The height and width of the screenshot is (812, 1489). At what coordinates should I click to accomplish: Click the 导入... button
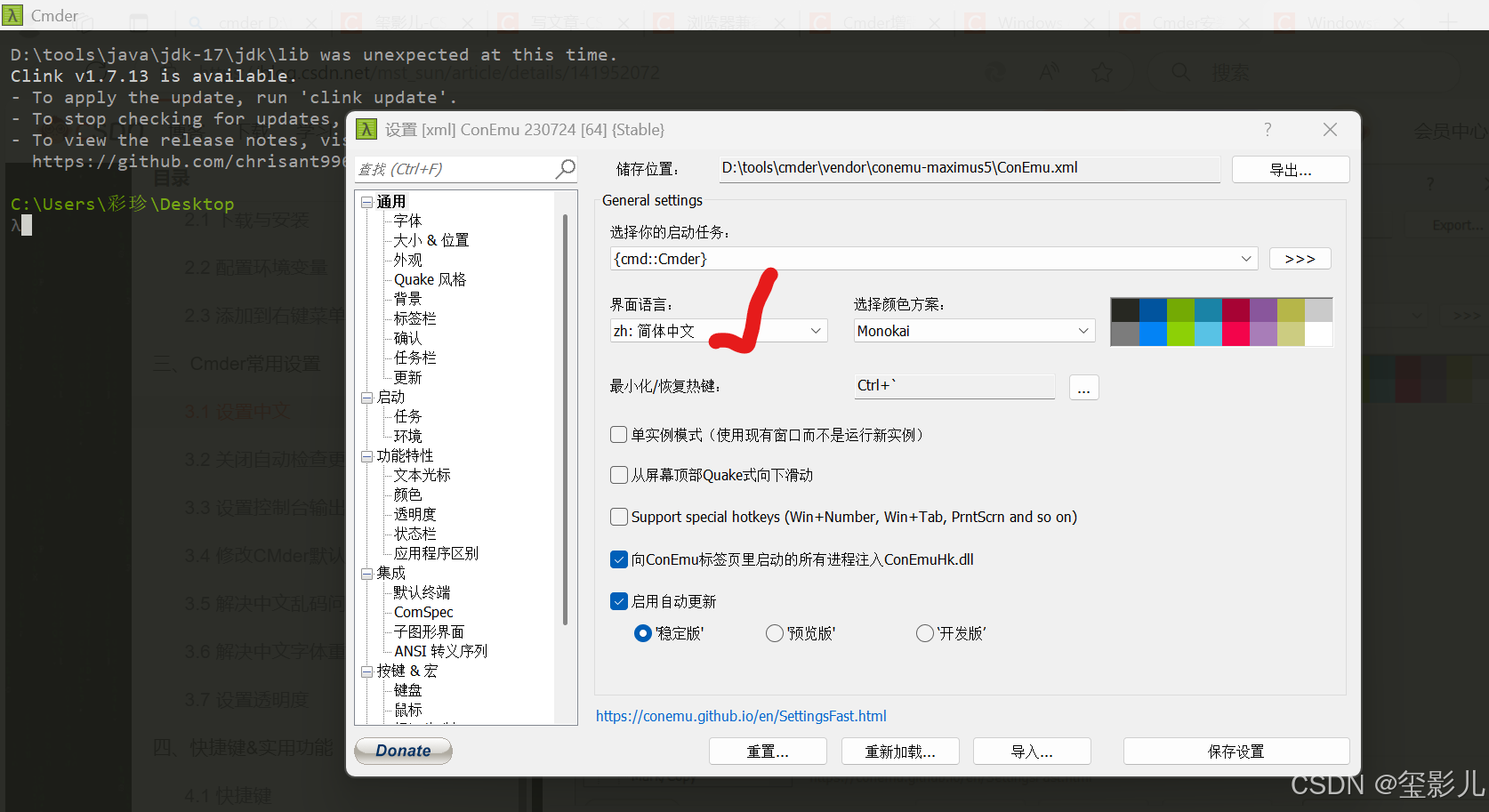[1032, 752]
